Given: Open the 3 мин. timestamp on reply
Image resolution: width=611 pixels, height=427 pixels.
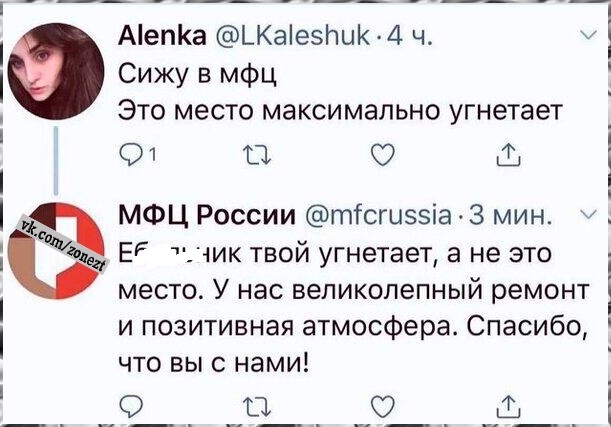Looking at the screenshot, I should pos(512,216).
